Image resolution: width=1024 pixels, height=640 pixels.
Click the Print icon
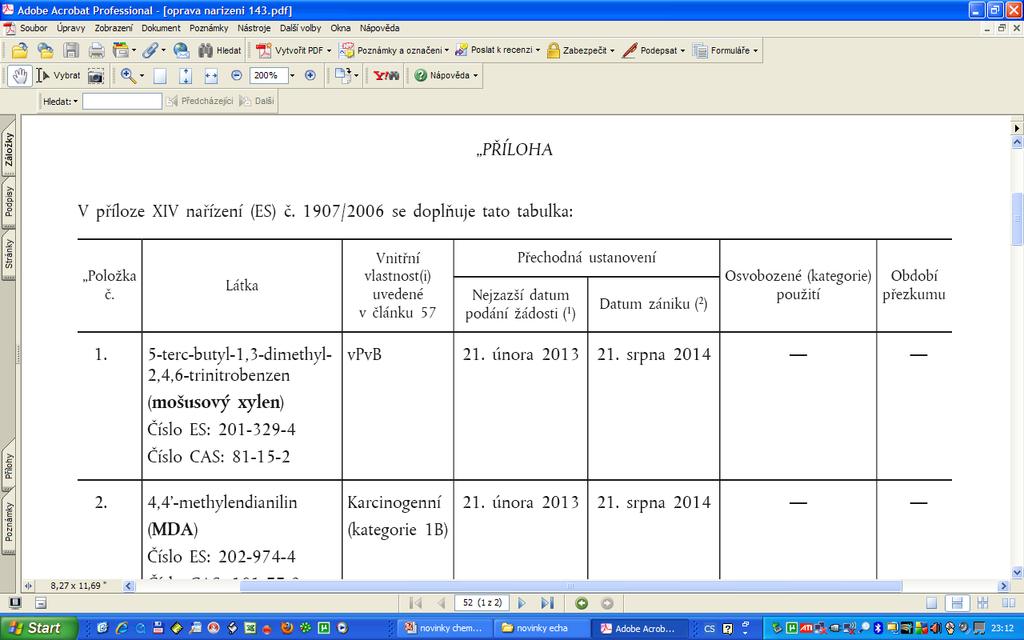click(x=97, y=50)
